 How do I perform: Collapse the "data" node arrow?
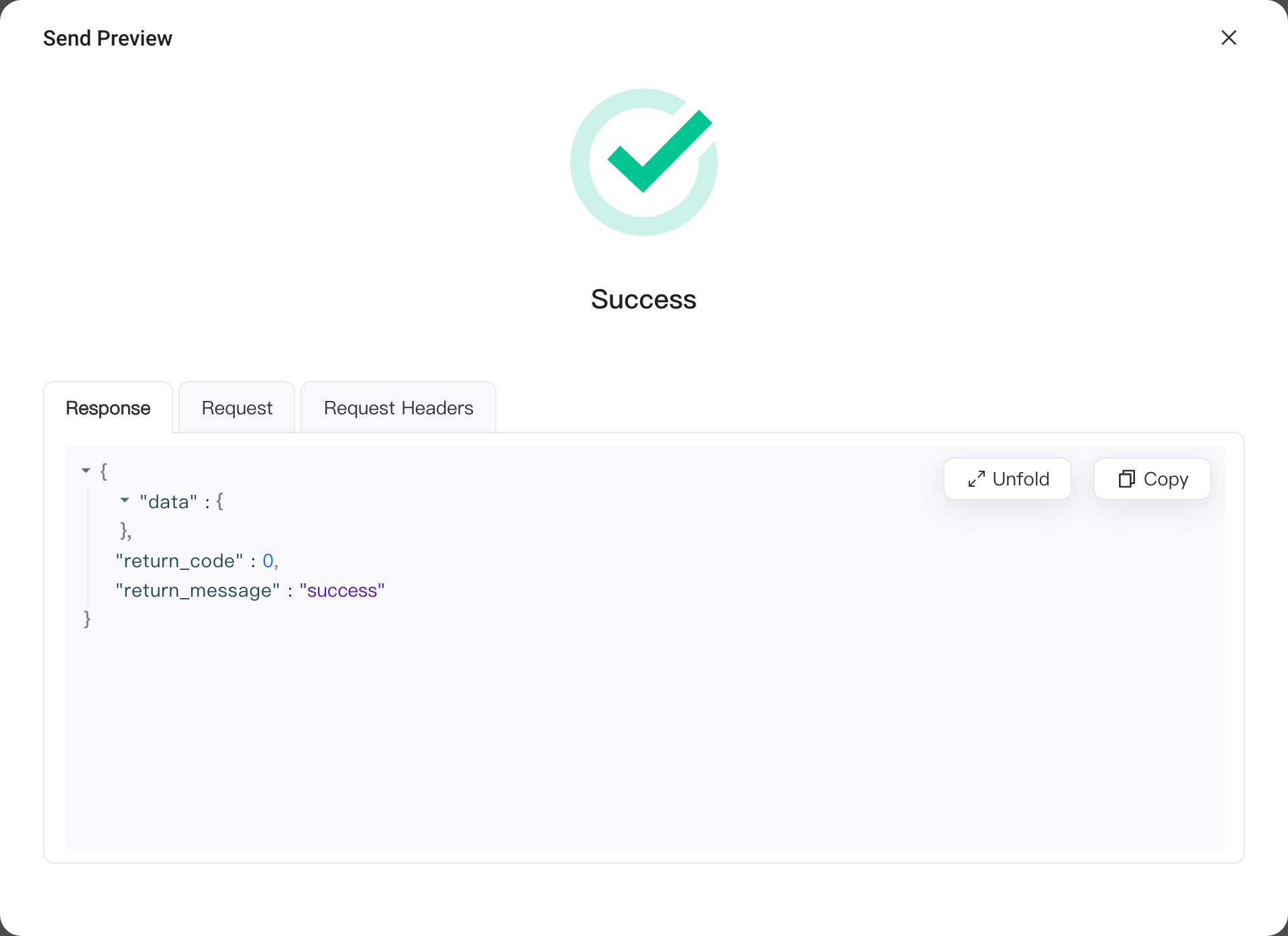[125, 501]
